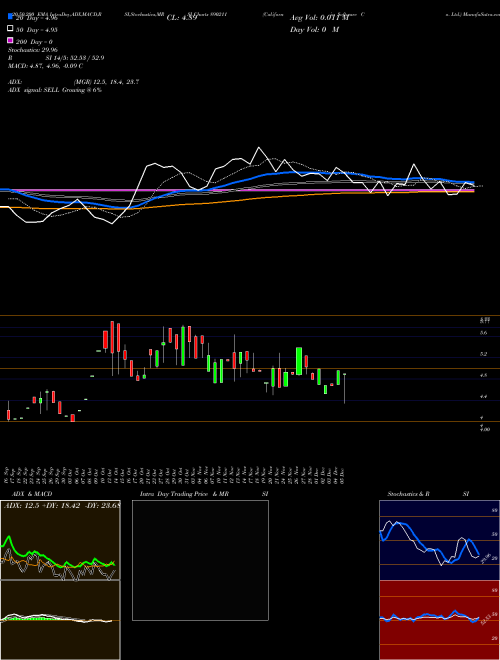Open the ADX indicator mini chart
The width and height of the screenshot is (500, 660).
tap(60, 540)
